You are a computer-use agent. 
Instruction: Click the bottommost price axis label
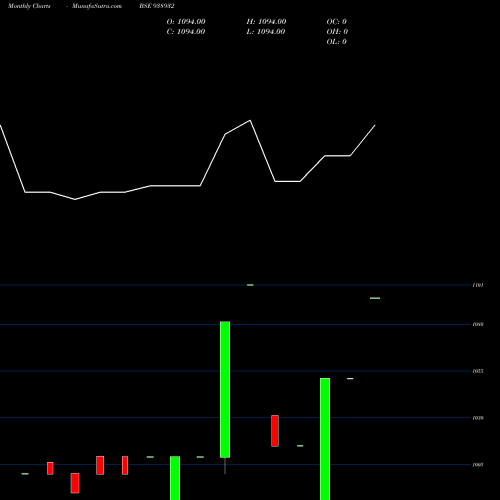click(478, 464)
